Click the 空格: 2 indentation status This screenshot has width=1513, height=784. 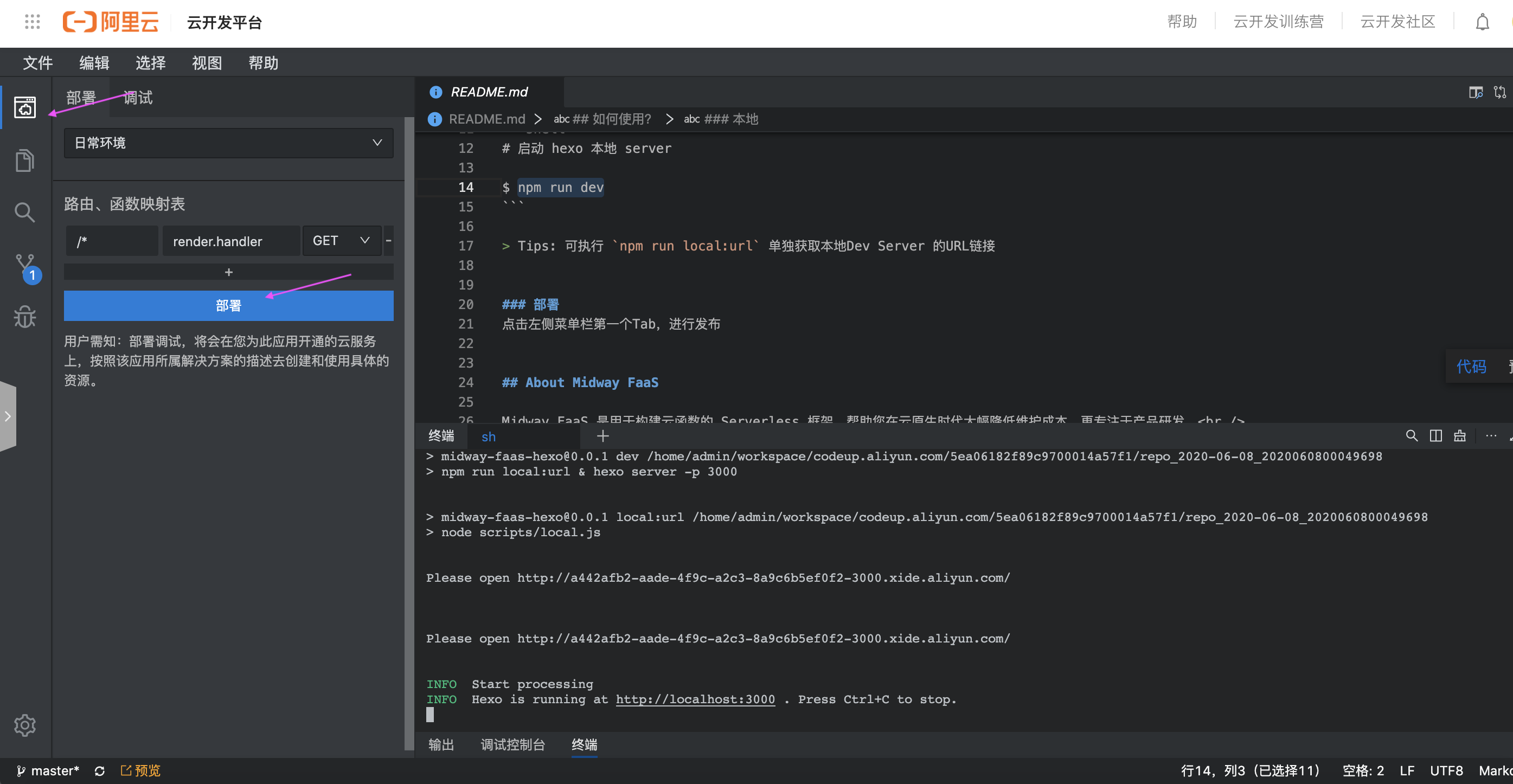pos(1363,771)
